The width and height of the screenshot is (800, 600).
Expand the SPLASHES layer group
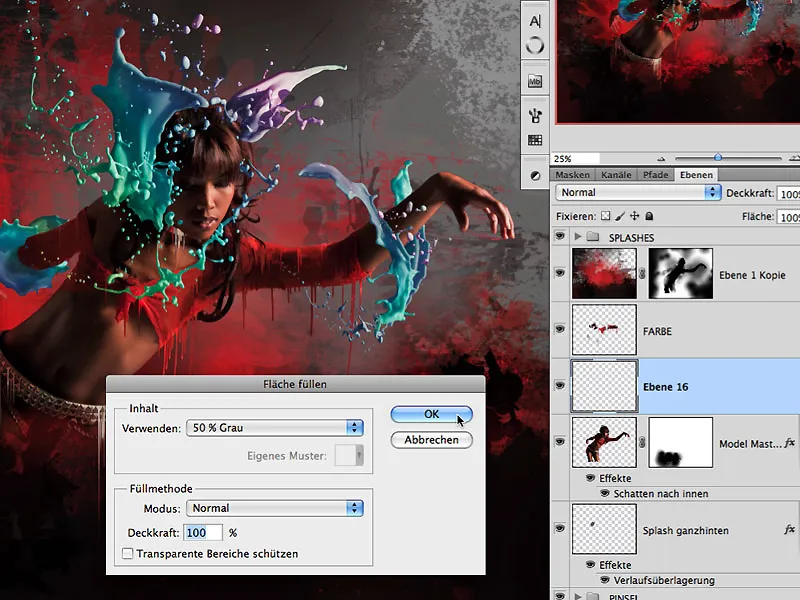578,237
